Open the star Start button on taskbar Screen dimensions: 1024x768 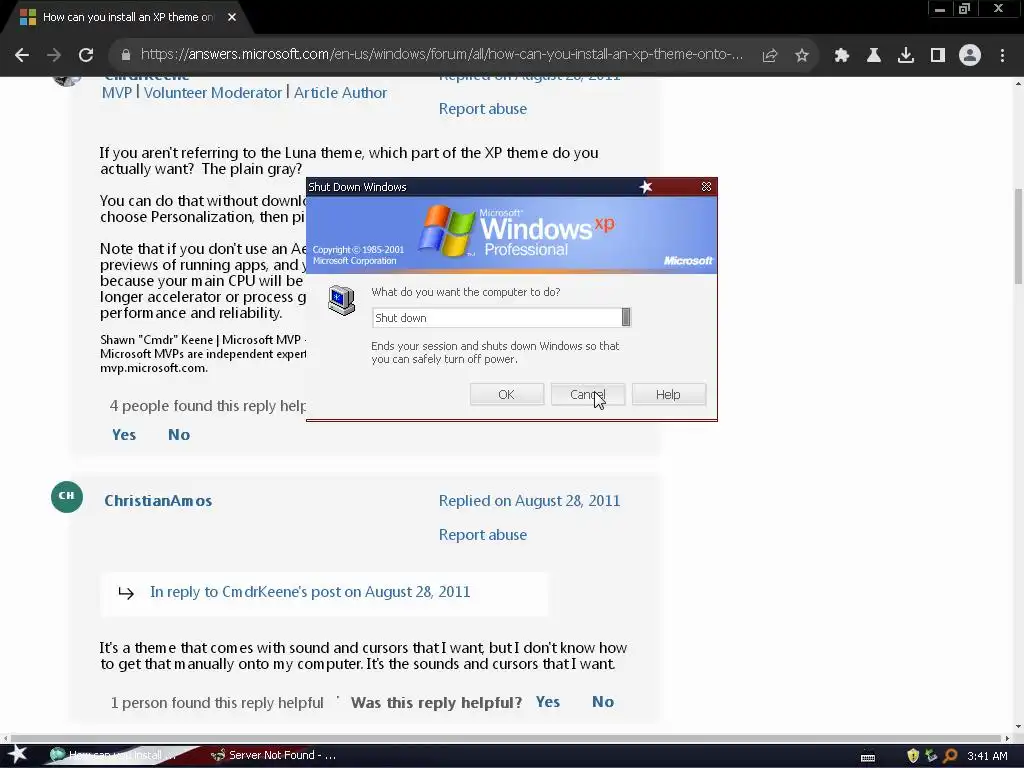(x=18, y=755)
